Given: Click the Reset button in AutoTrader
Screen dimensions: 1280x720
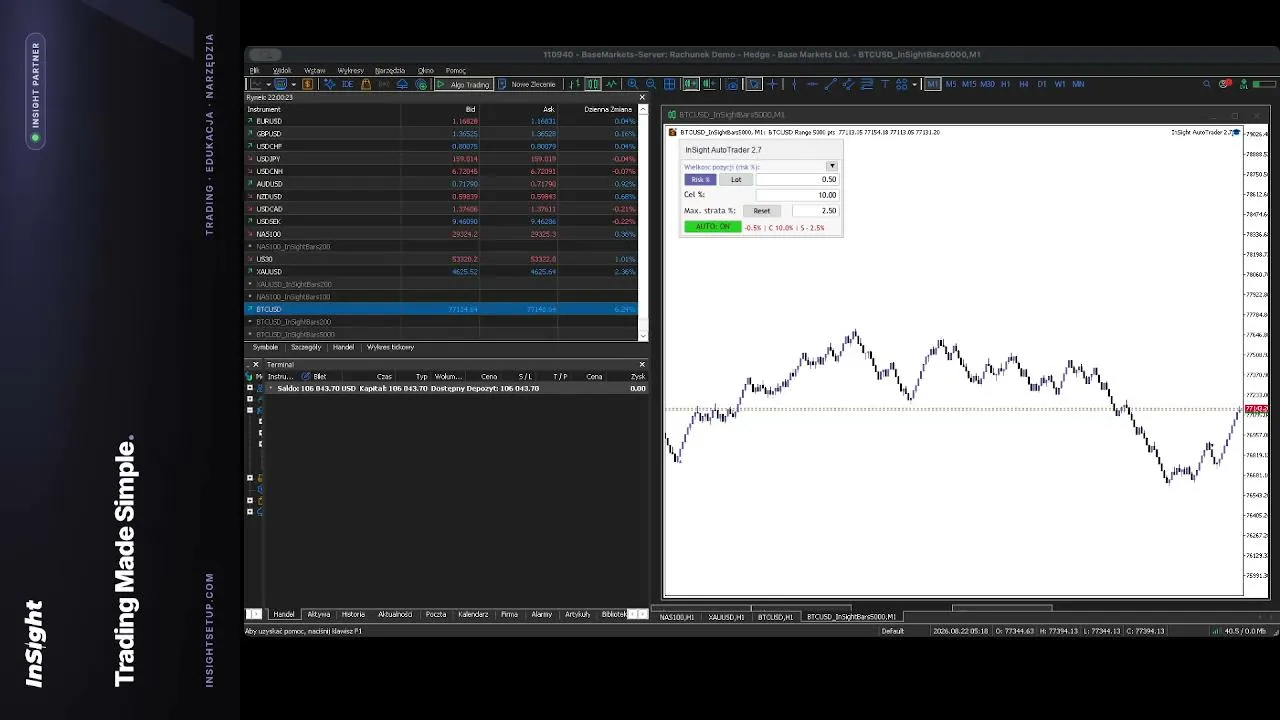Looking at the screenshot, I should [x=762, y=211].
